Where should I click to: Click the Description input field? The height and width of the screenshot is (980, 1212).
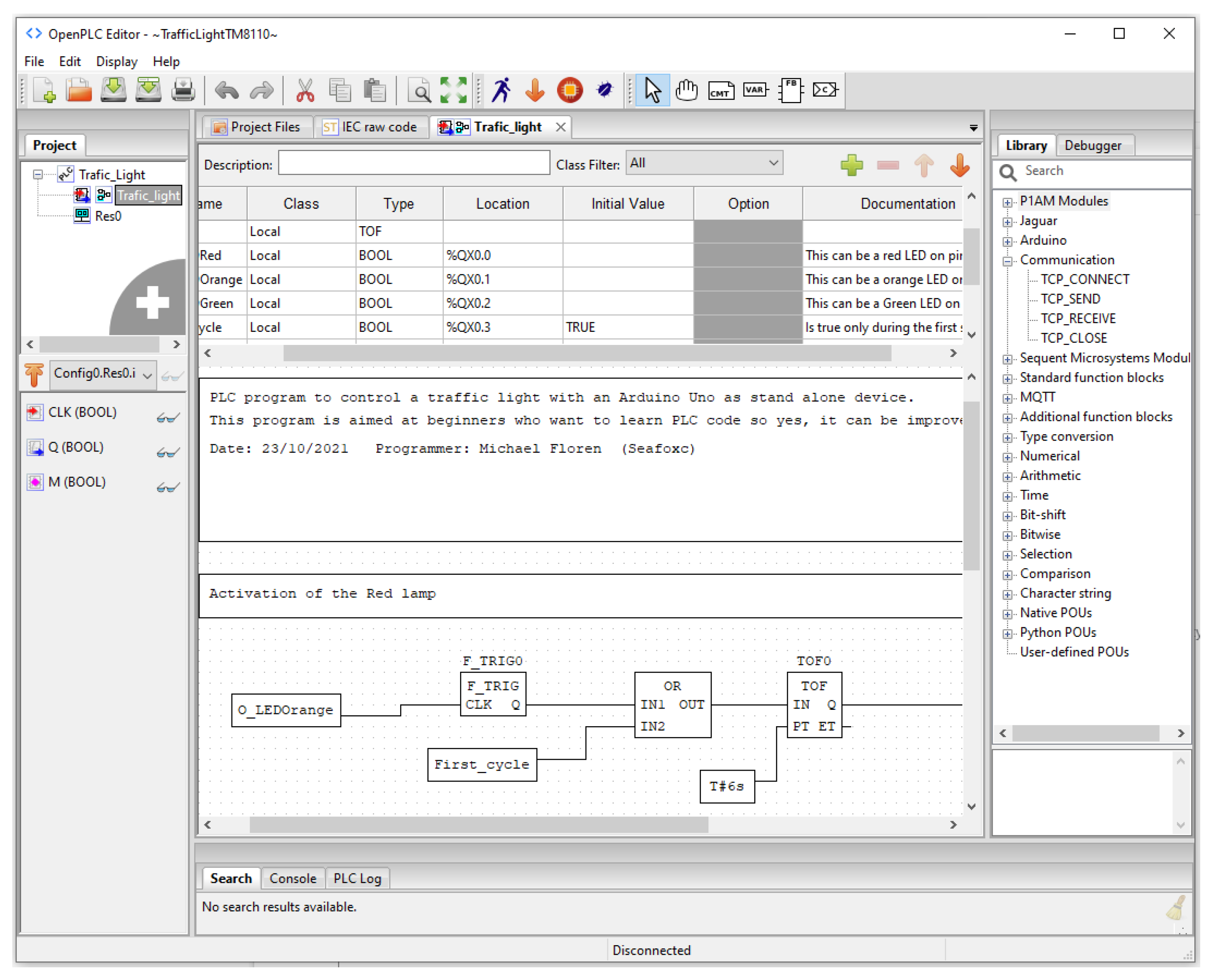(x=413, y=163)
